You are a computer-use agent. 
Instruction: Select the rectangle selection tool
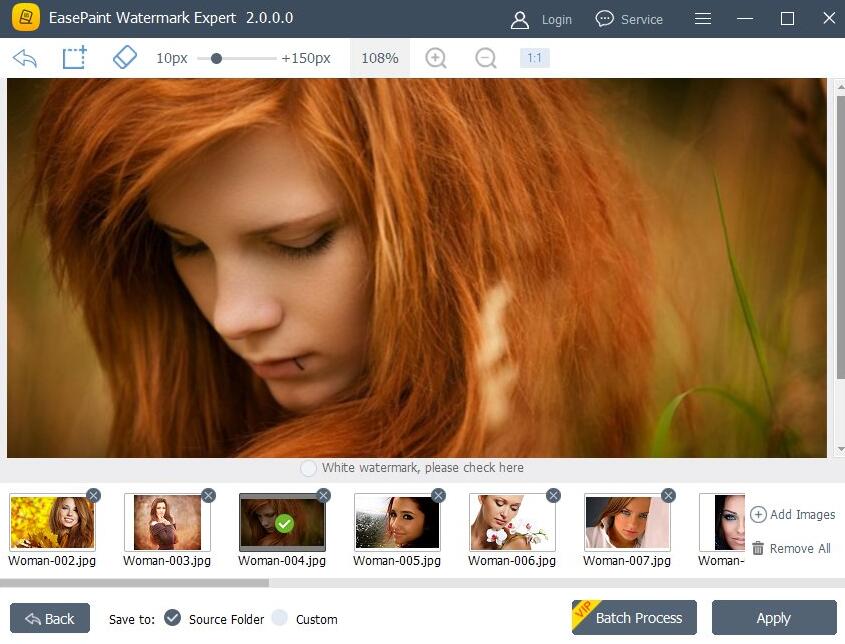(74, 57)
